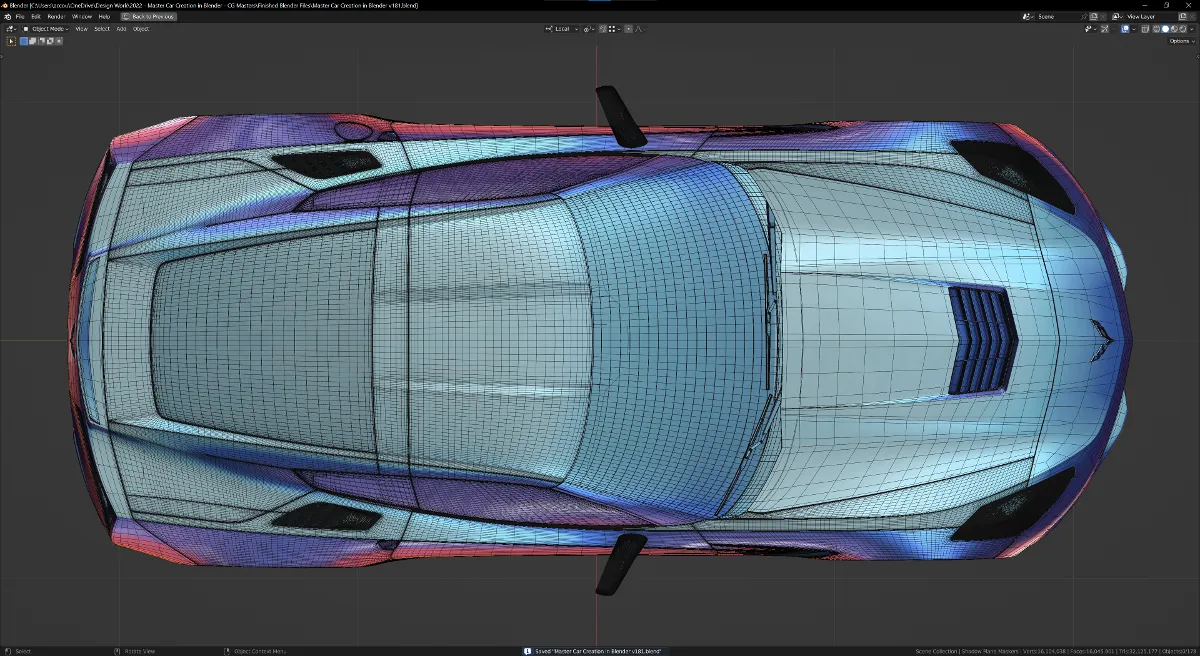
Task: Open the Render menu
Action: tap(56, 17)
